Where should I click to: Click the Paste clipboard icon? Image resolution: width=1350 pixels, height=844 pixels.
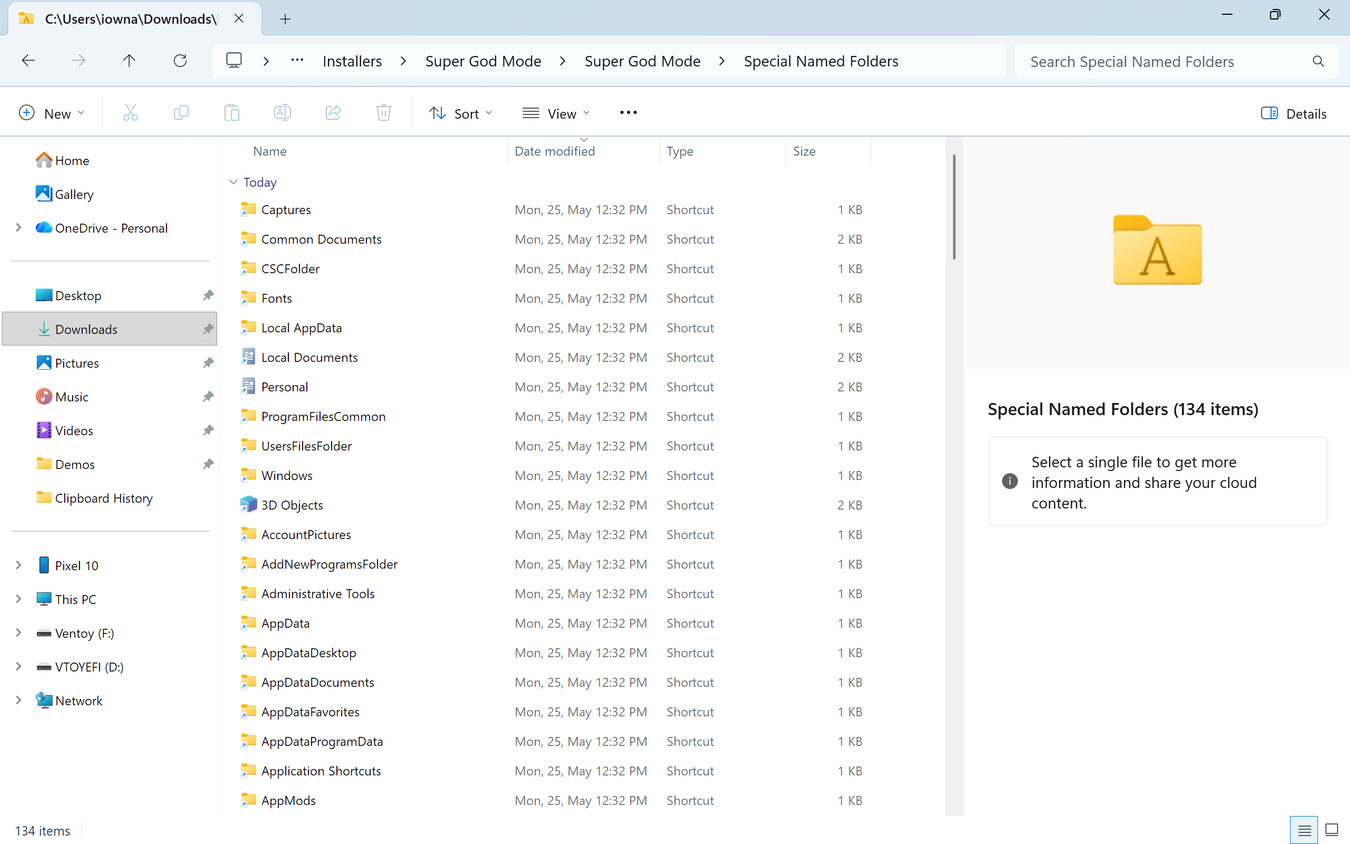click(232, 113)
